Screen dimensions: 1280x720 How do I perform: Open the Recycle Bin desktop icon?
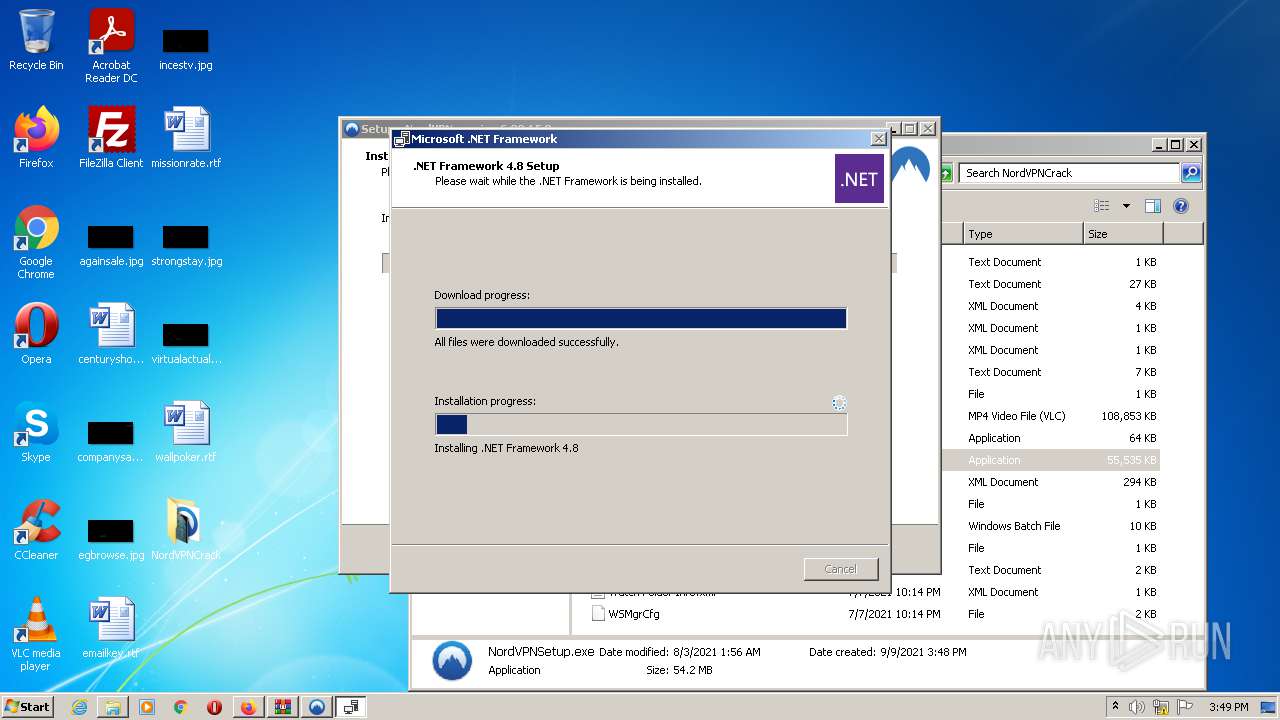(x=36, y=40)
